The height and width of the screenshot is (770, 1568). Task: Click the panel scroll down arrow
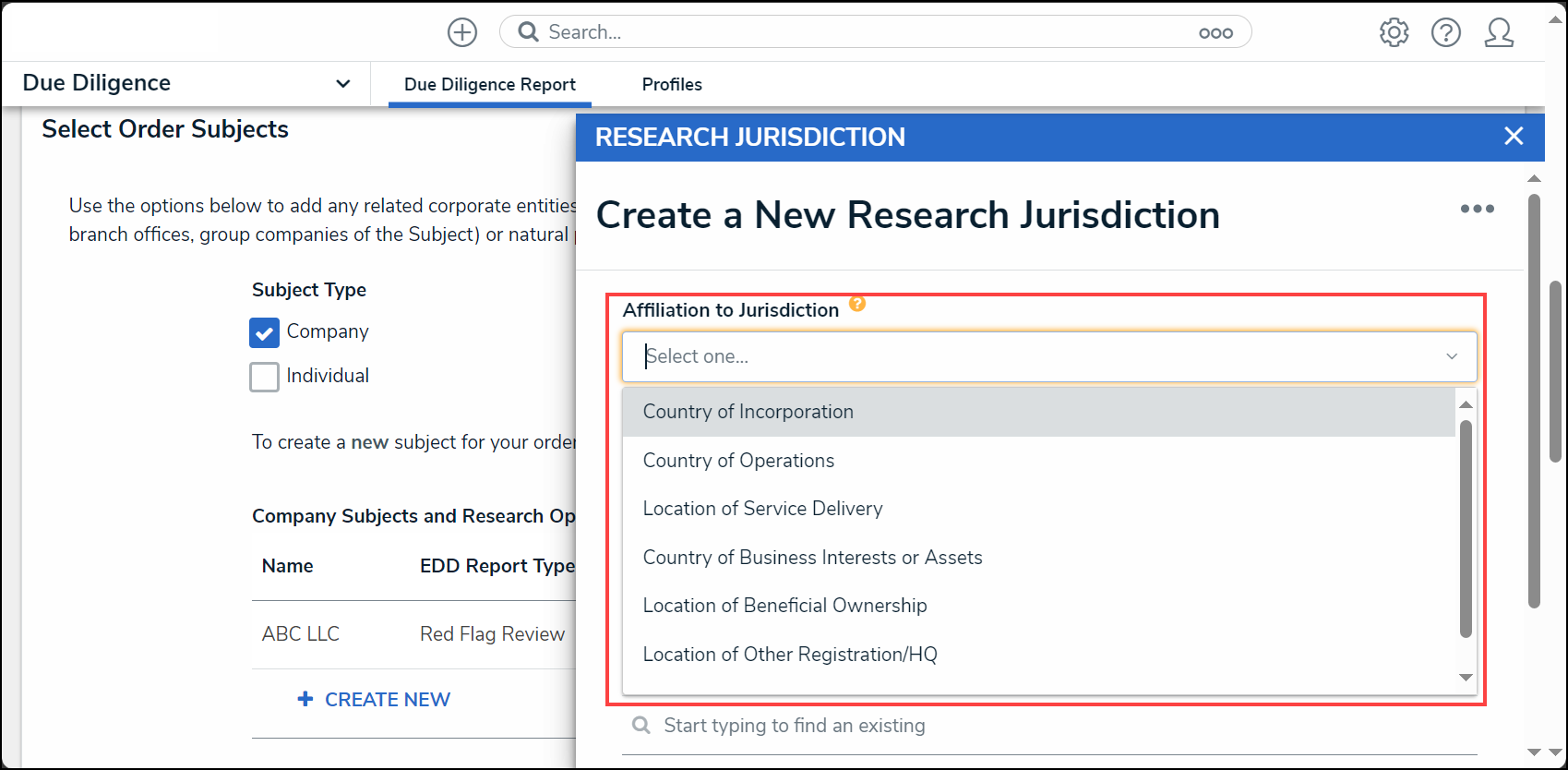pyautogui.click(x=1534, y=752)
